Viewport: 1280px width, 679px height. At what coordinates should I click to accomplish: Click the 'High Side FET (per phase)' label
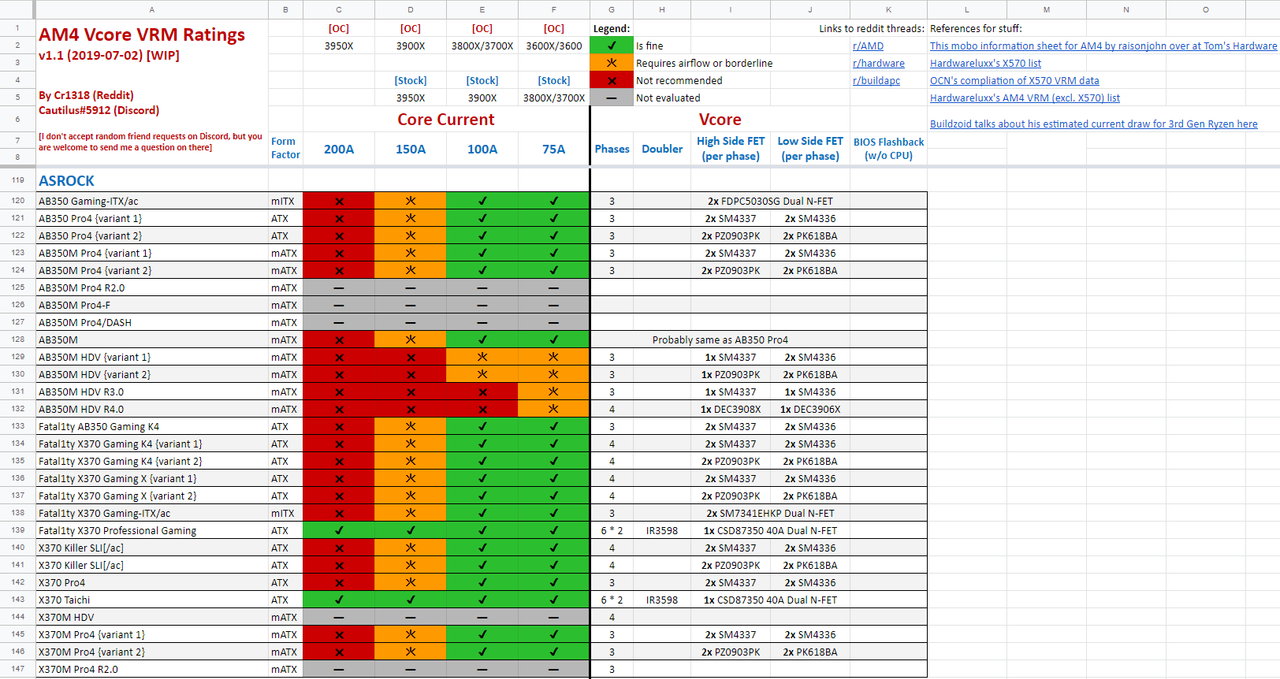730,148
